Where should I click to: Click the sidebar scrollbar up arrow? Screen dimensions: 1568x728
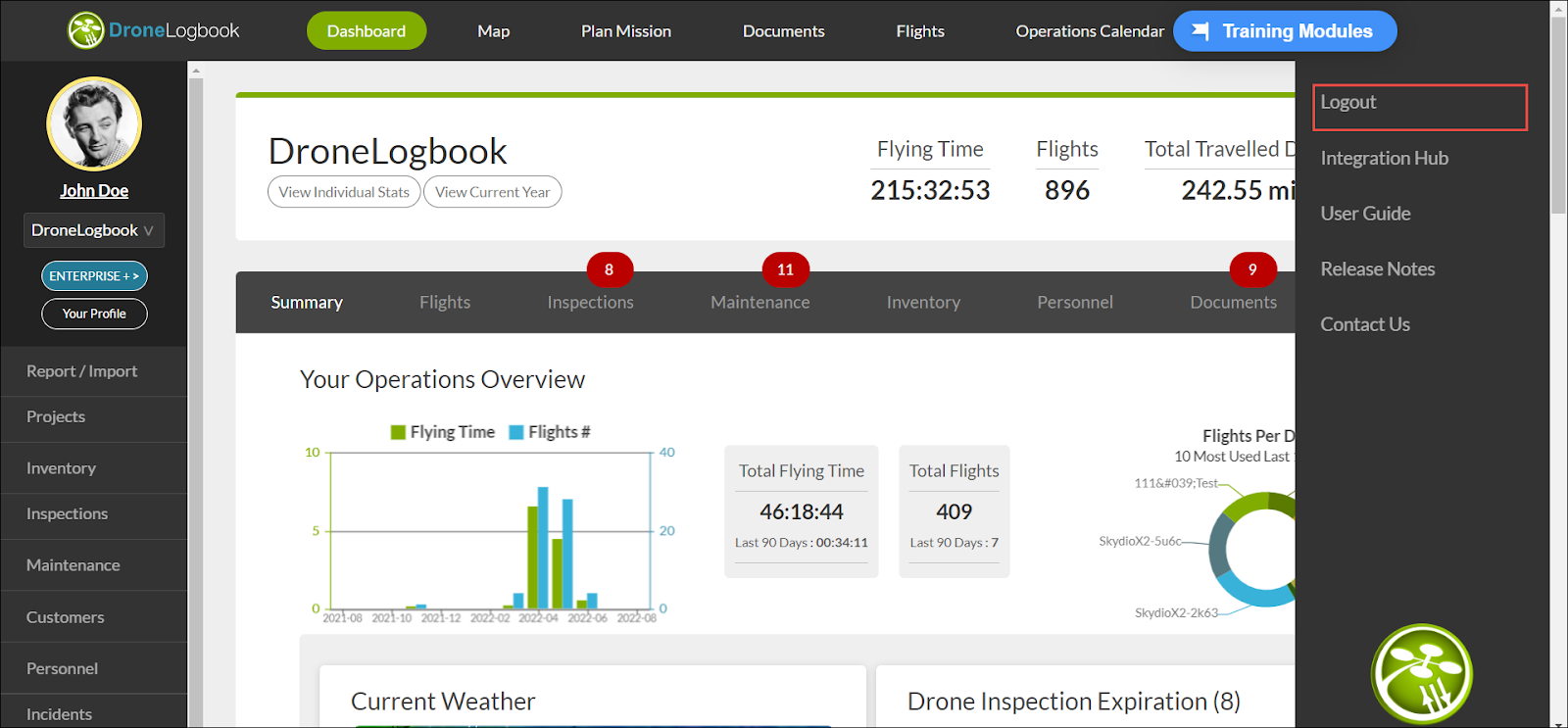pos(195,71)
